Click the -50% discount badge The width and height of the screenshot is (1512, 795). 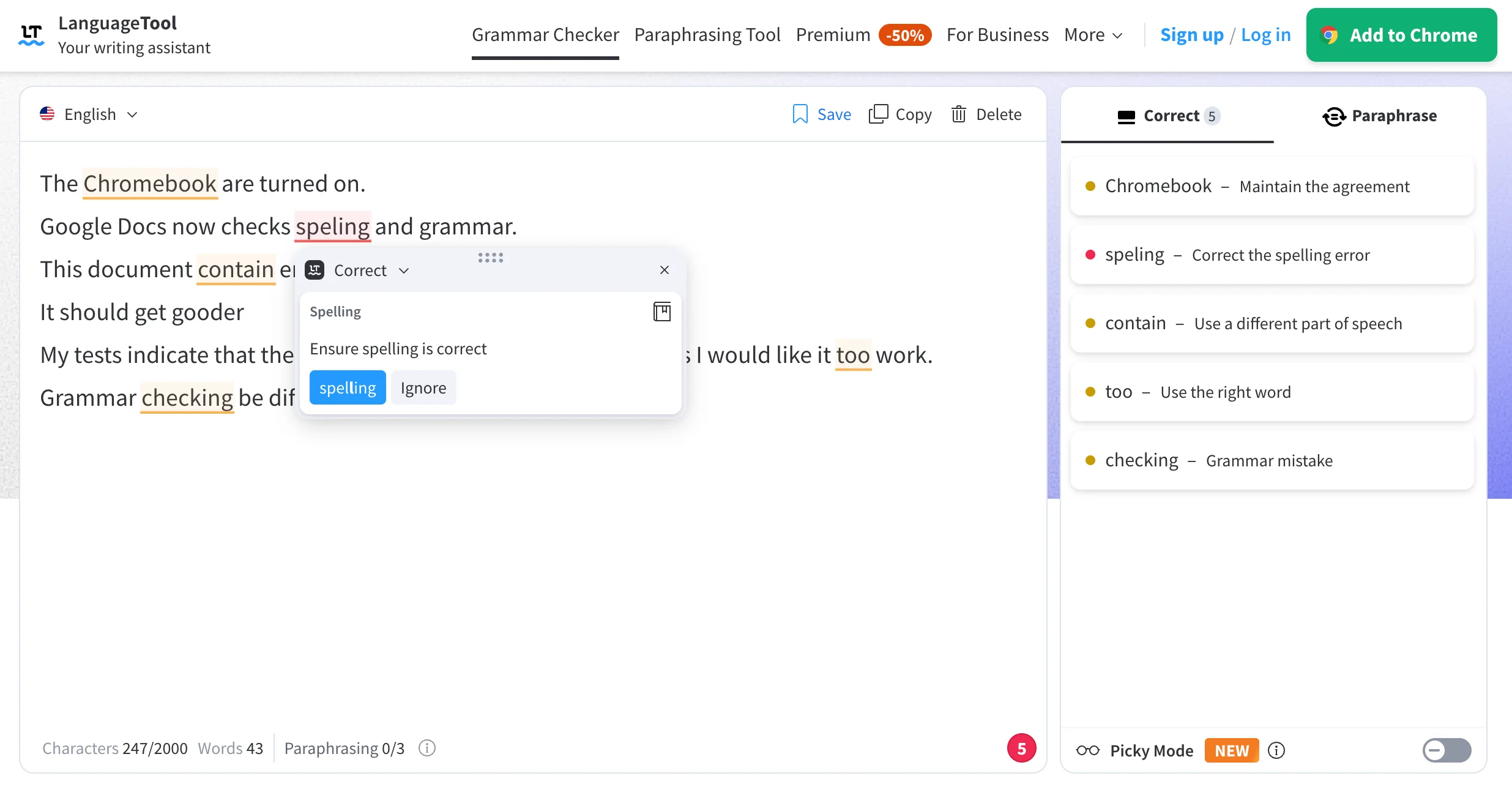[x=905, y=35]
